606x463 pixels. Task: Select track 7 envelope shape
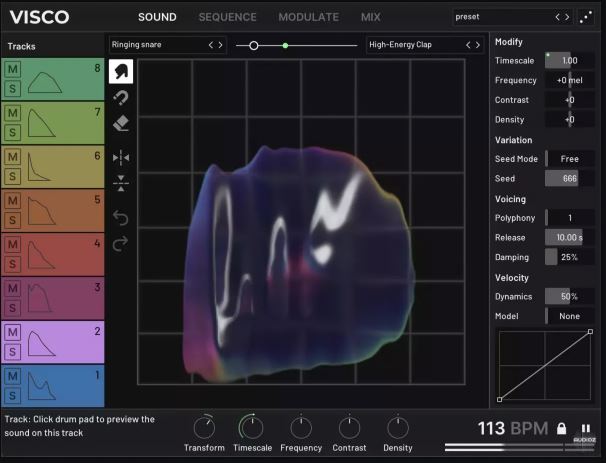tap(42, 123)
